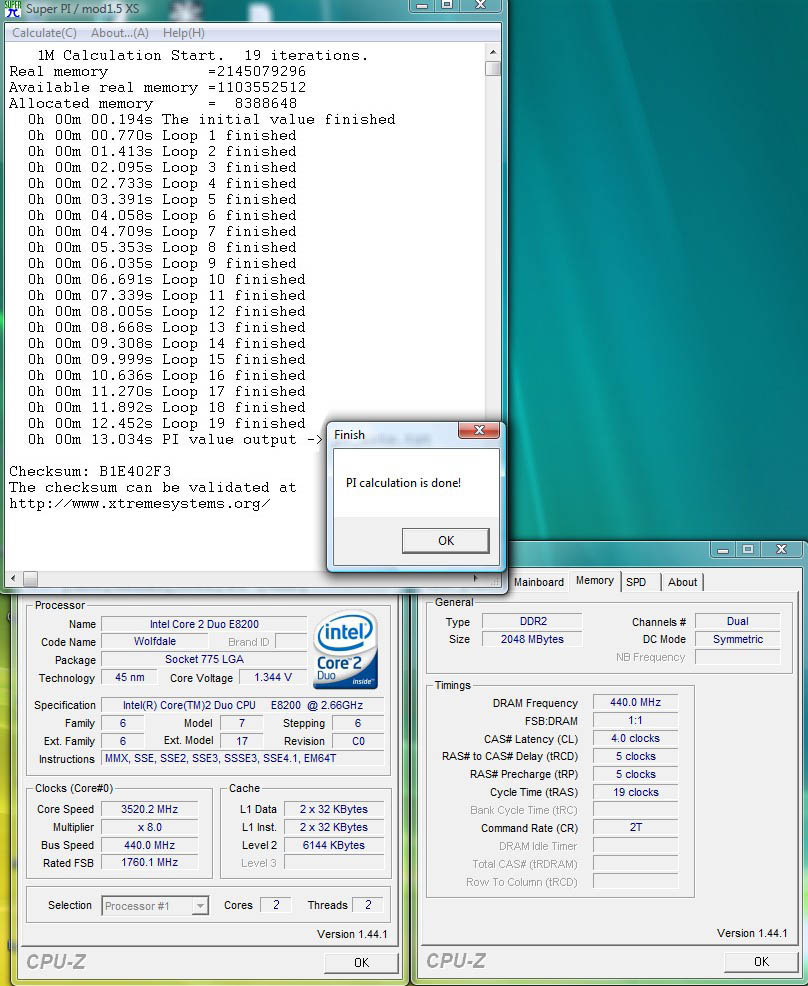
Task: Click the Intel Core 2 Duo logo
Action: coord(346,650)
